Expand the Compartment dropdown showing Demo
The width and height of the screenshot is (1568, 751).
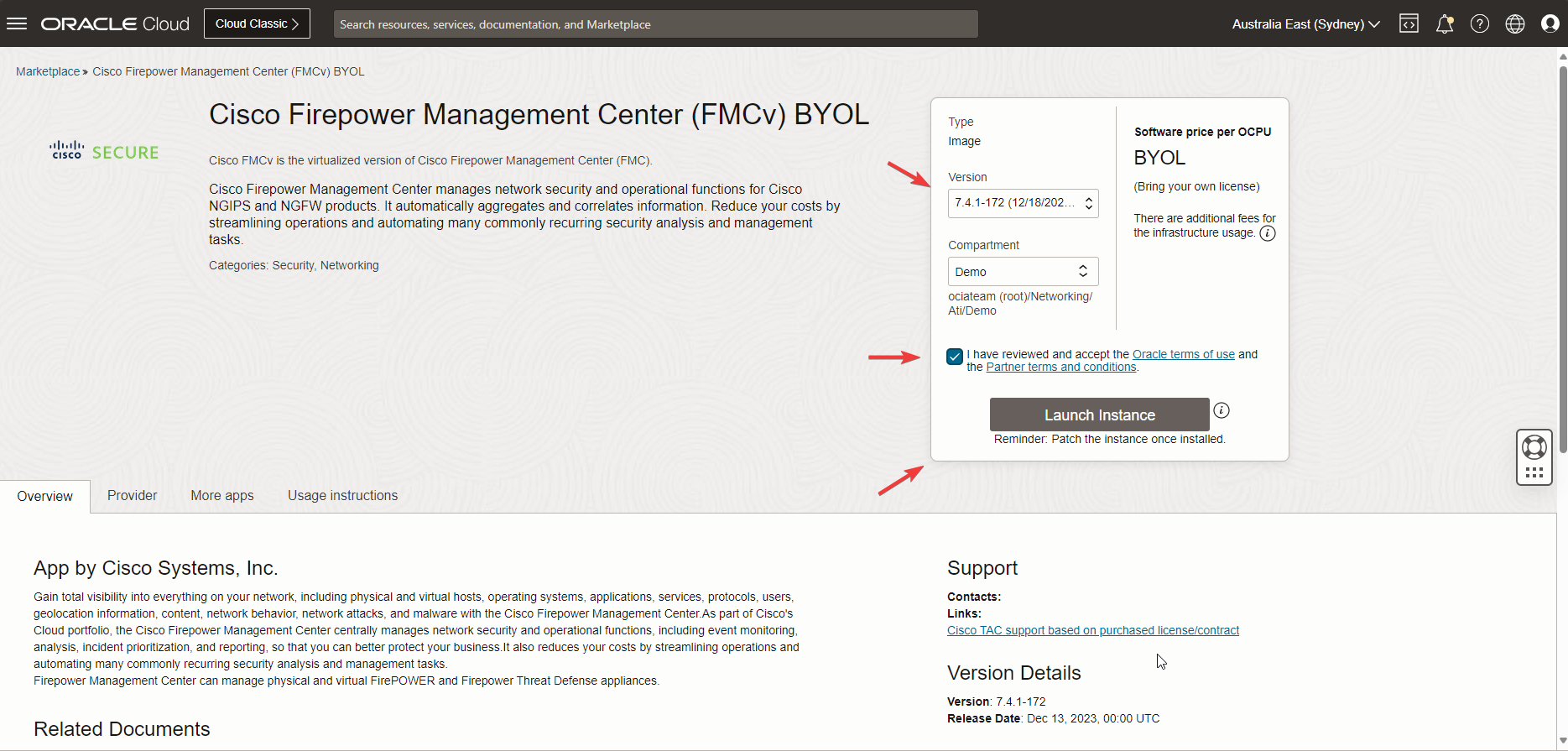click(x=1023, y=272)
